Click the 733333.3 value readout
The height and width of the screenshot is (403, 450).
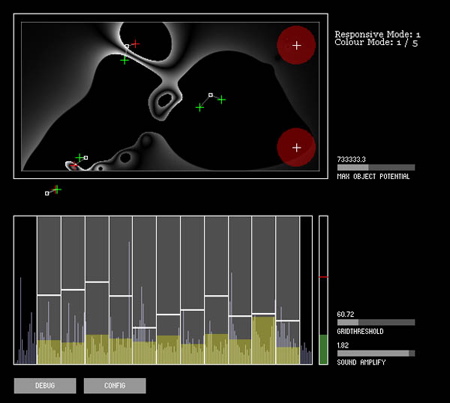pyautogui.click(x=351, y=159)
